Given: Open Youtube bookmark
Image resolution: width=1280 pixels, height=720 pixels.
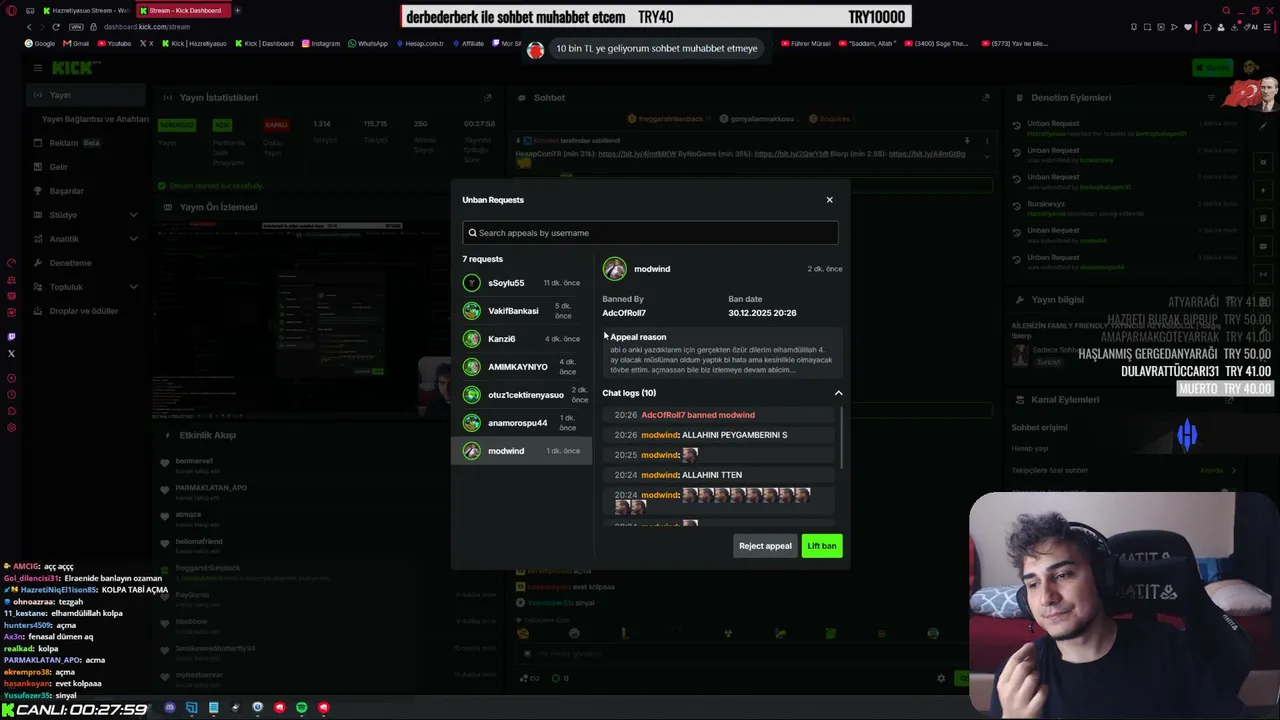Looking at the screenshot, I should pos(114,44).
